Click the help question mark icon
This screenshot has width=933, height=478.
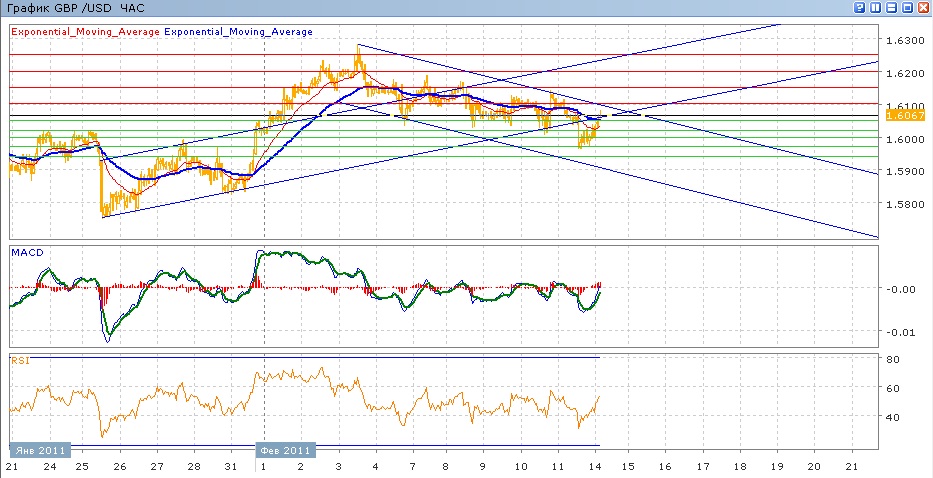coord(860,7)
